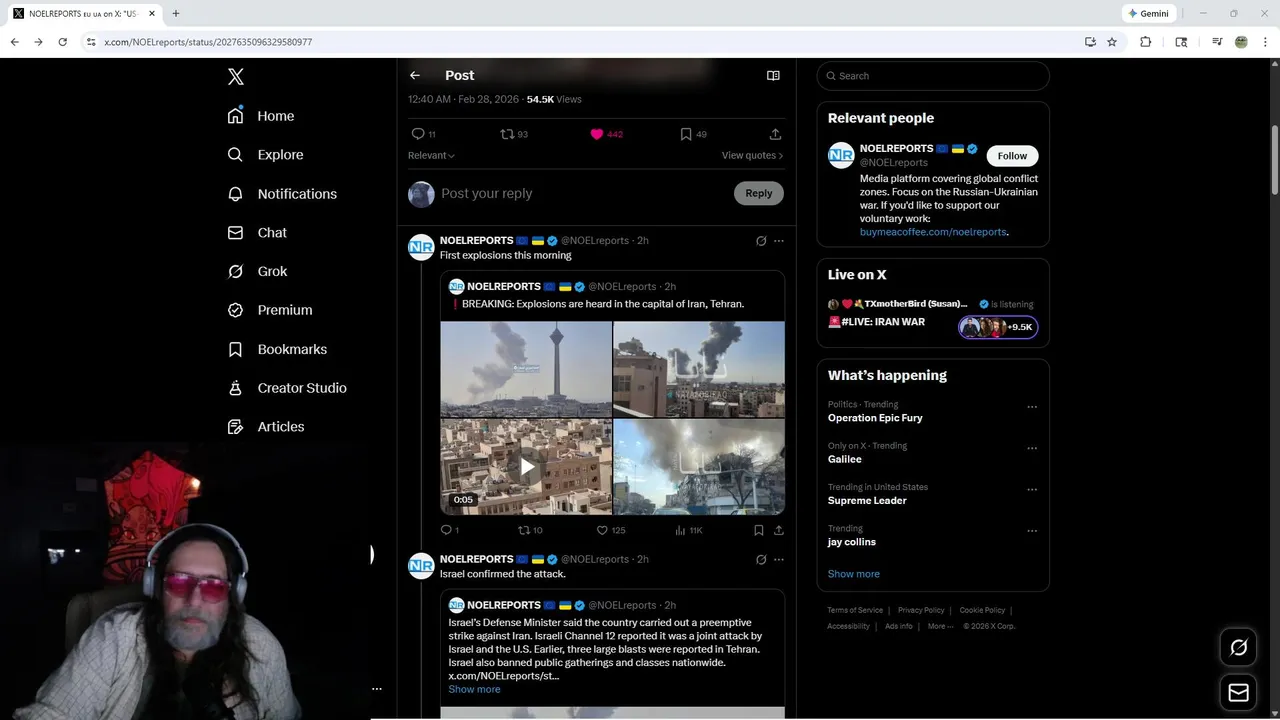Click share icon on main post
The height and width of the screenshot is (720, 1280).
click(775, 134)
